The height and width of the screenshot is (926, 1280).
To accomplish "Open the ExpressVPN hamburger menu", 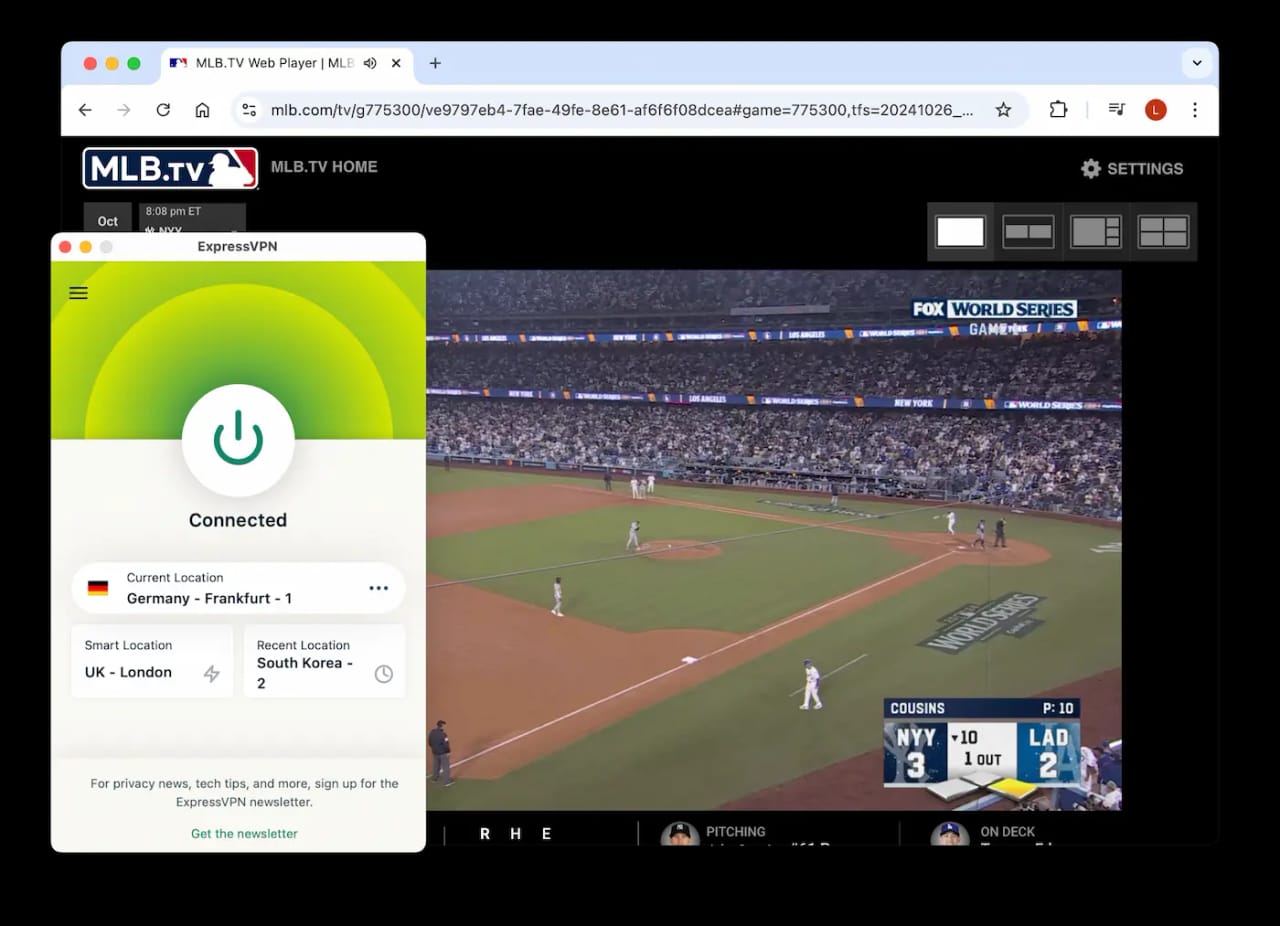I will 78,293.
